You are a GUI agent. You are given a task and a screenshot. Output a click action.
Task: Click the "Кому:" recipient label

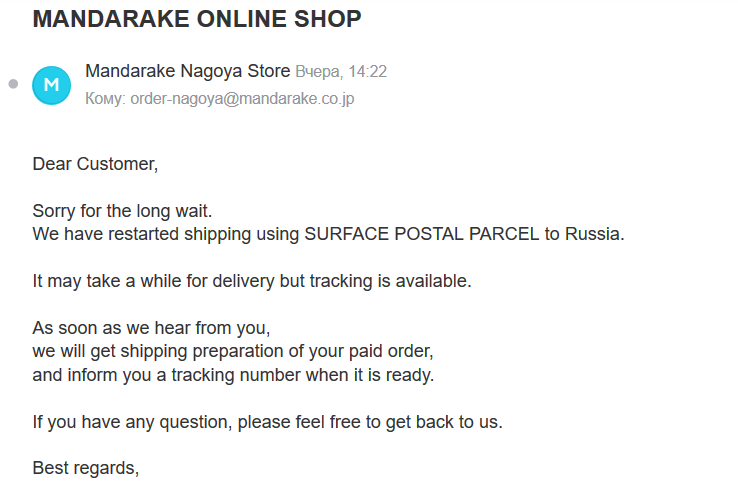106,99
